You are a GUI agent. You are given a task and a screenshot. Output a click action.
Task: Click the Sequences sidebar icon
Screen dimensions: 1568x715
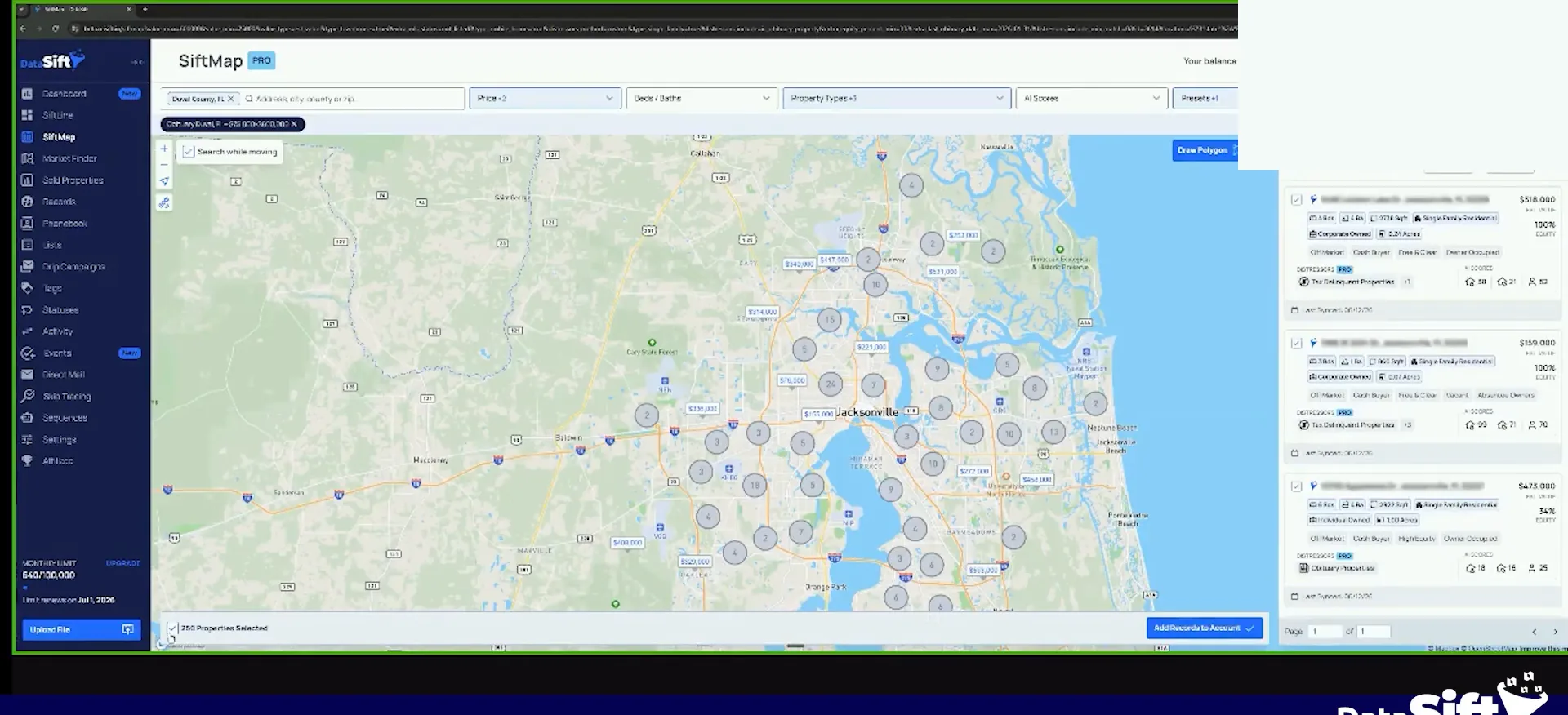click(27, 418)
